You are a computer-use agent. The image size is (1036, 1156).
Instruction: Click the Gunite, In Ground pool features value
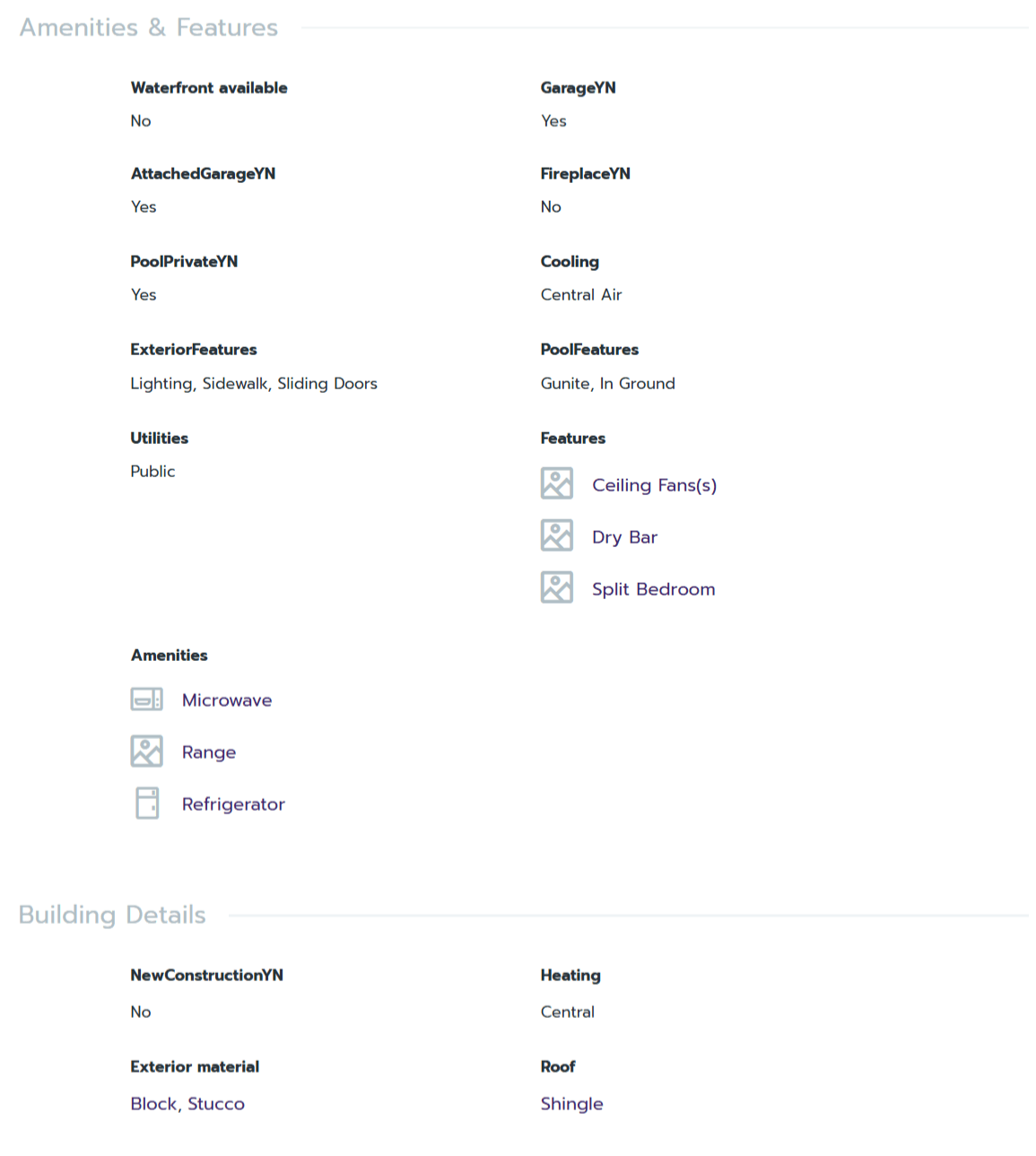(x=607, y=384)
